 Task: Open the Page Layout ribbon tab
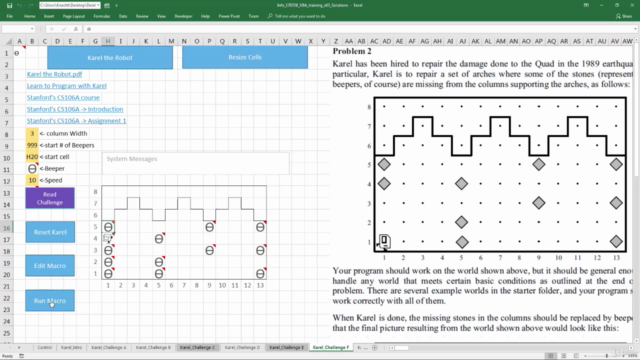[x=73, y=16]
